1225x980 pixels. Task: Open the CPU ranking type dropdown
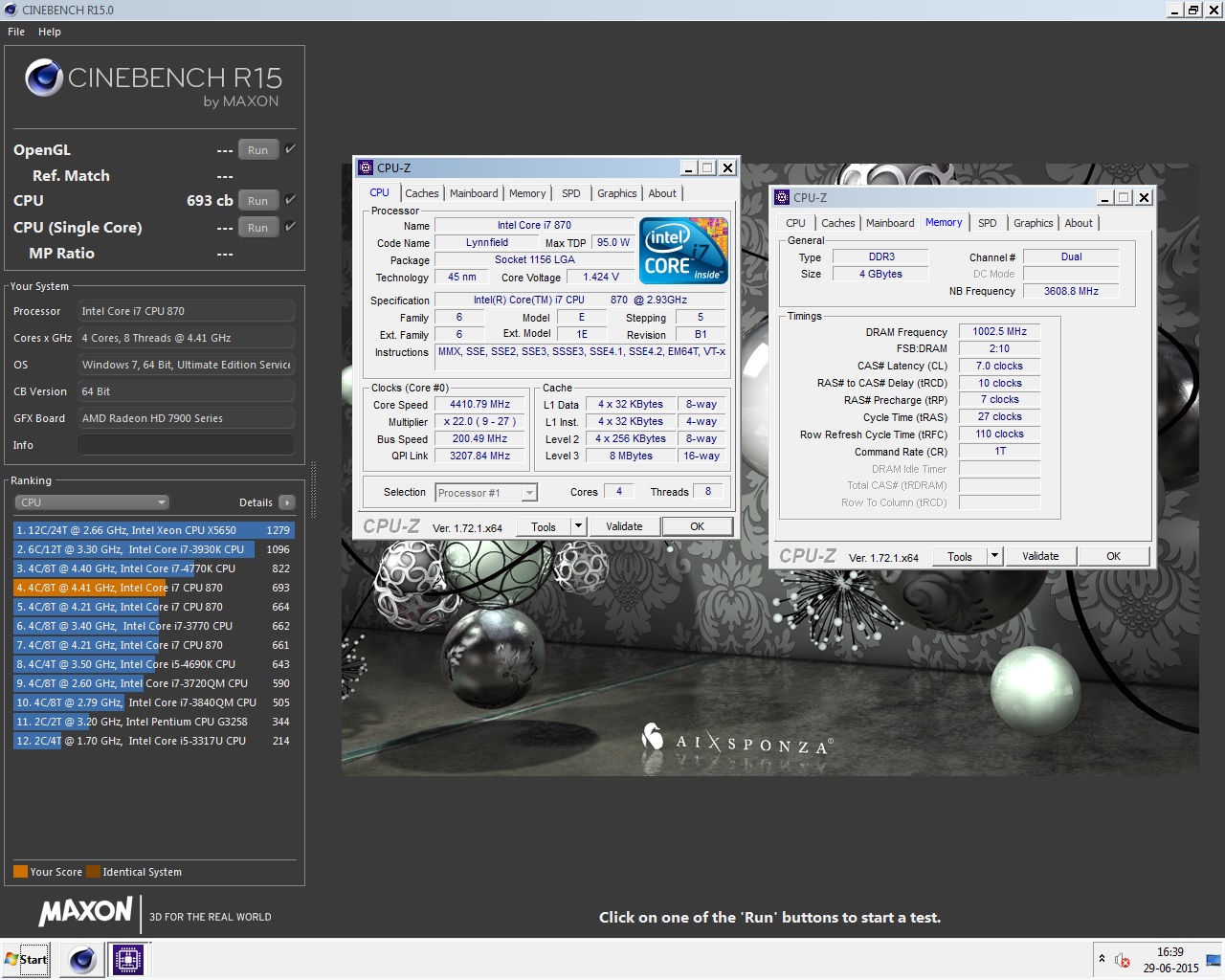click(92, 502)
